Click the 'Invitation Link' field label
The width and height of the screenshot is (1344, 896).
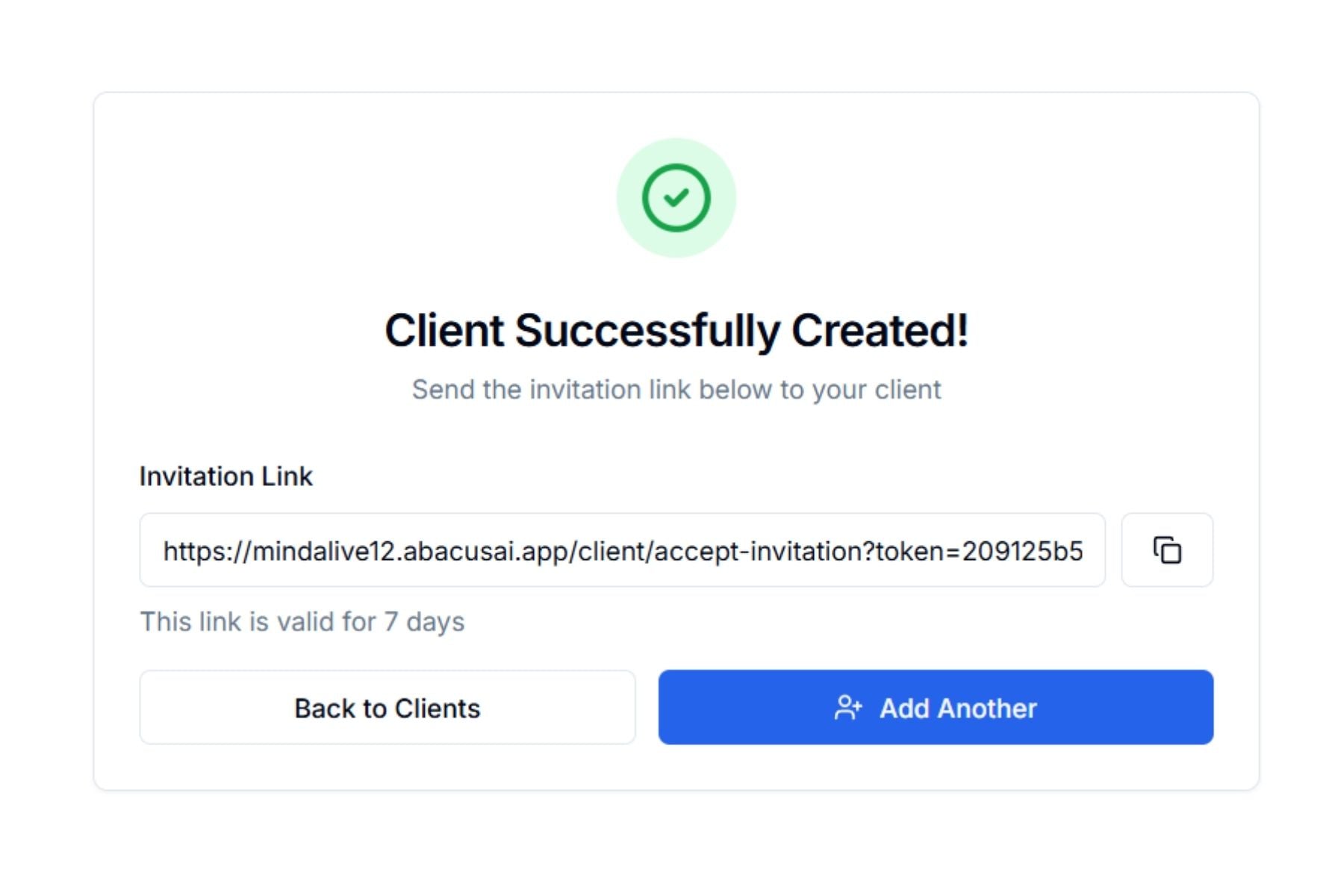[225, 476]
